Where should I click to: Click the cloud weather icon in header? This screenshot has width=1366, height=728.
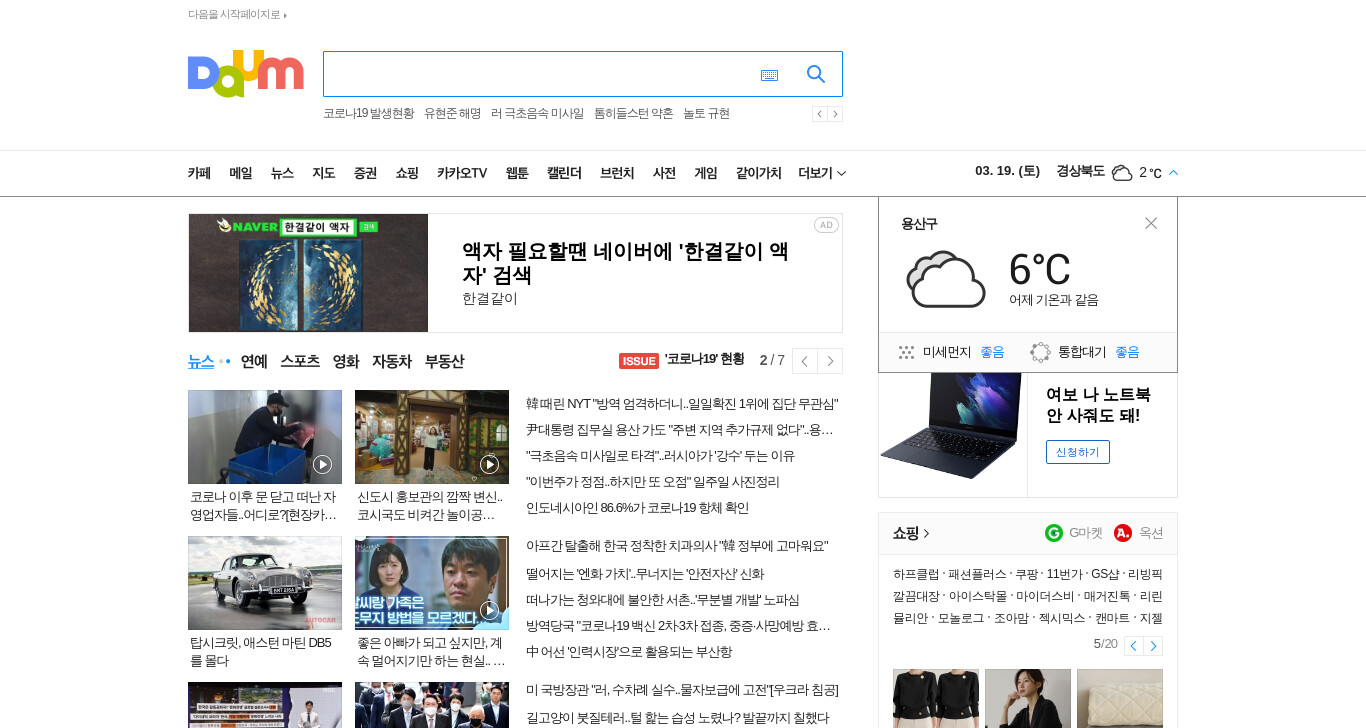click(x=1122, y=173)
